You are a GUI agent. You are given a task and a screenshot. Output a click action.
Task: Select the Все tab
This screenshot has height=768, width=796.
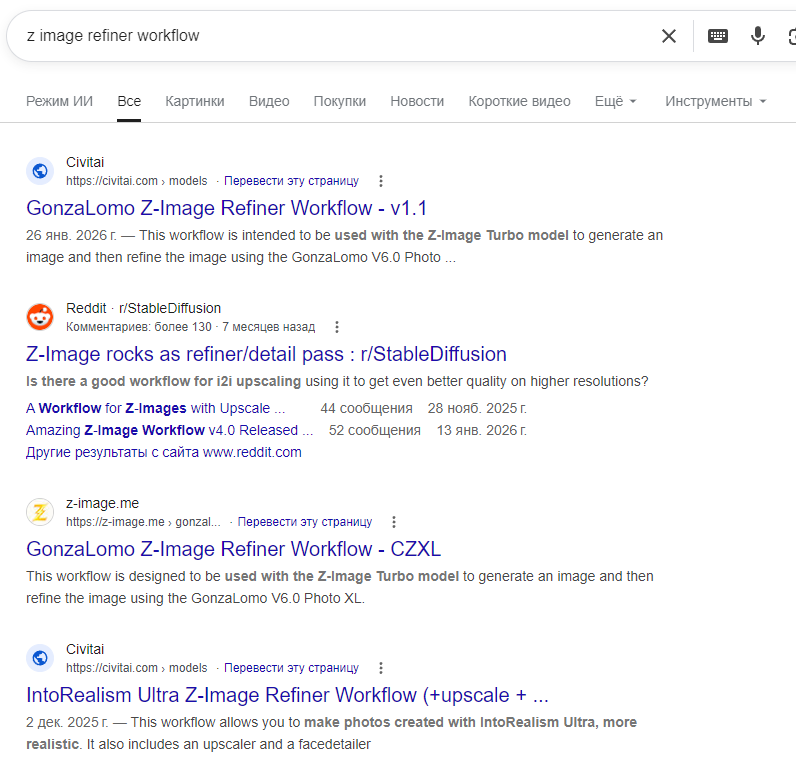(x=129, y=101)
